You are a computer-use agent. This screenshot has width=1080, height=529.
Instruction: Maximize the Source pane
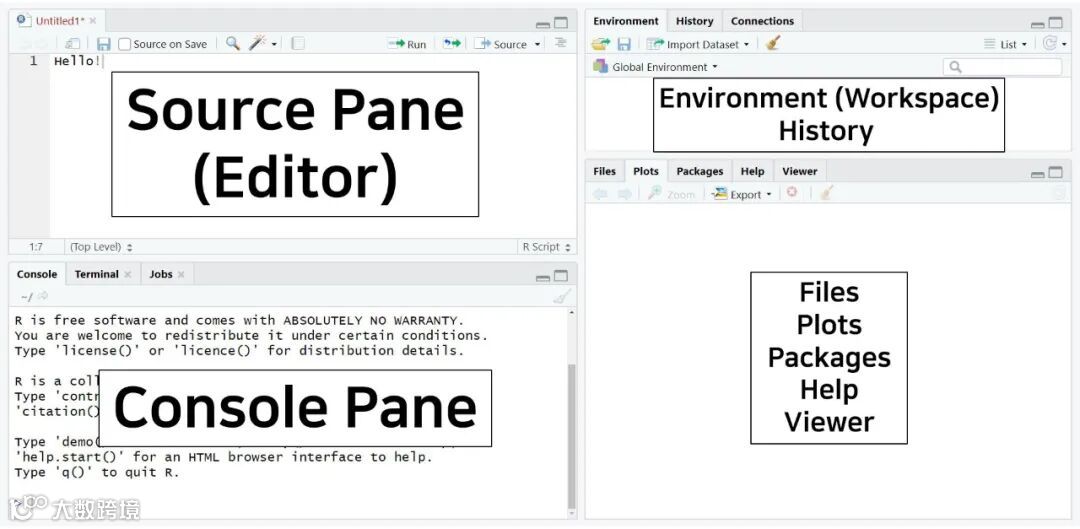(561, 23)
